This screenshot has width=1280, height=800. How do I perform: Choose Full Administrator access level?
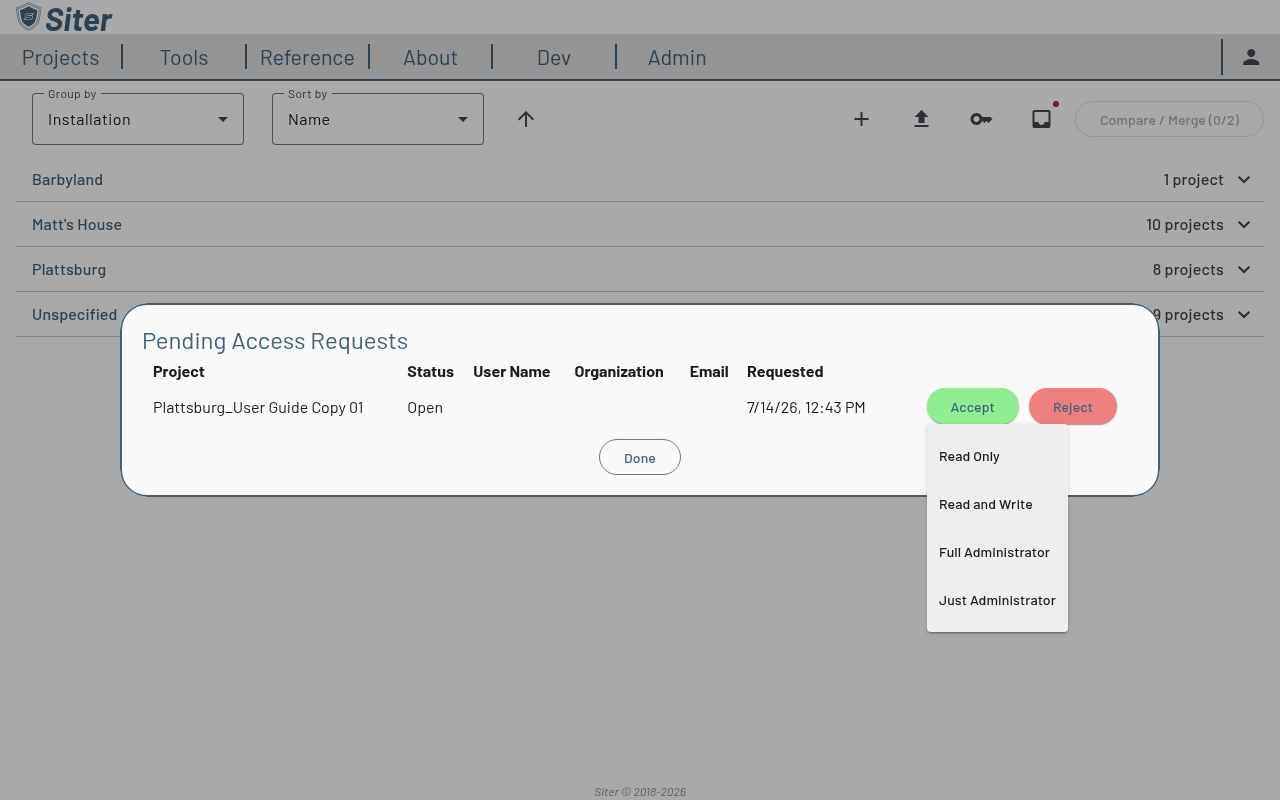tap(997, 552)
